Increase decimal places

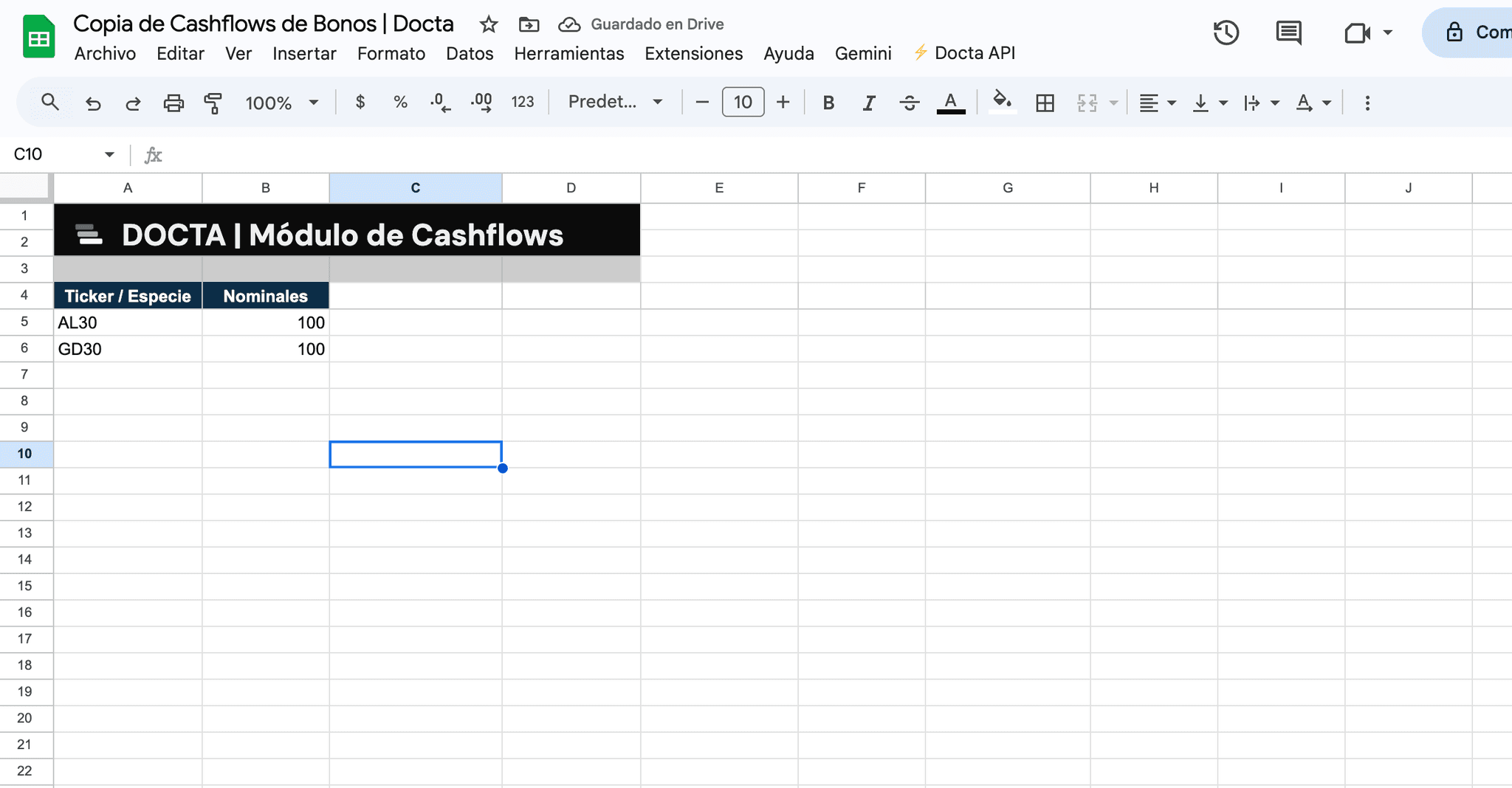pyautogui.click(x=481, y=102)
